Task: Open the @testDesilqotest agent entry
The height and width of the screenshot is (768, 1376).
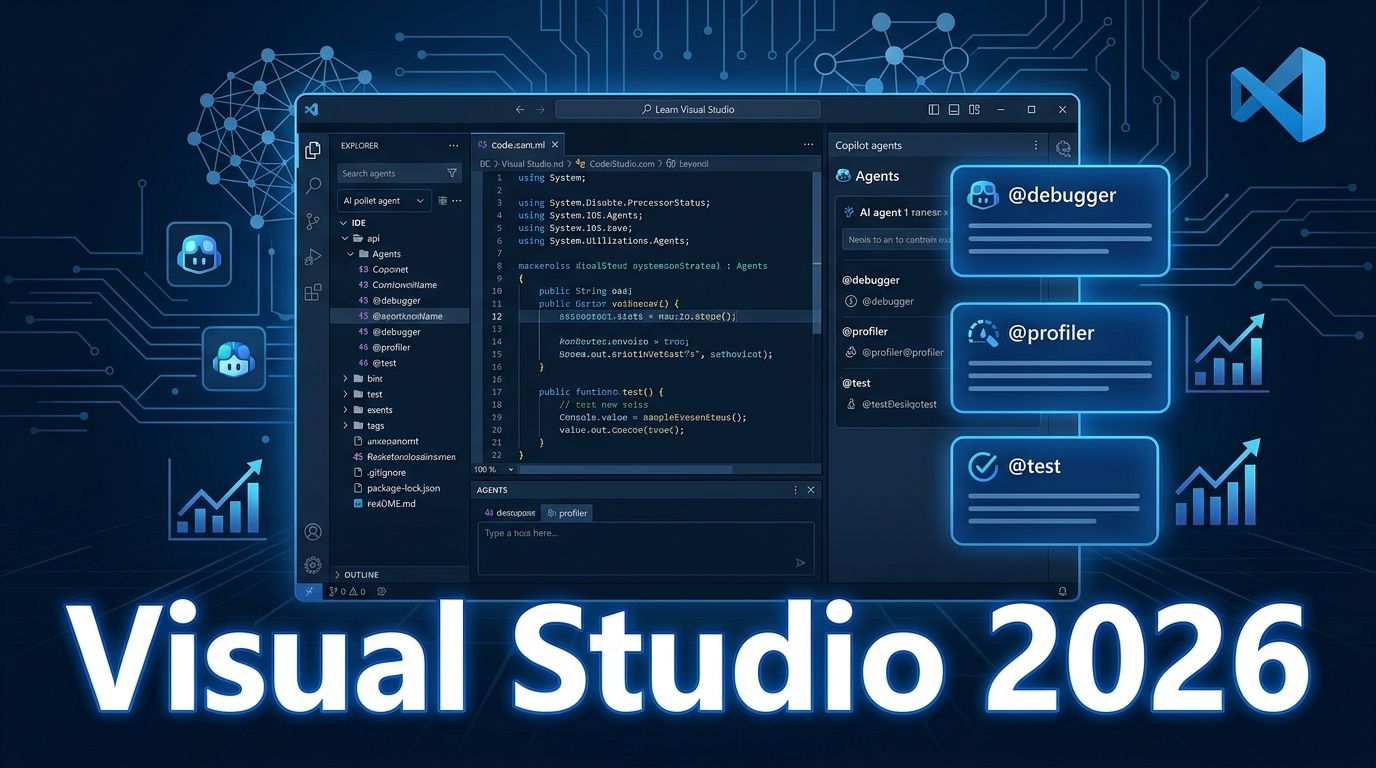Action: (892, 404)
